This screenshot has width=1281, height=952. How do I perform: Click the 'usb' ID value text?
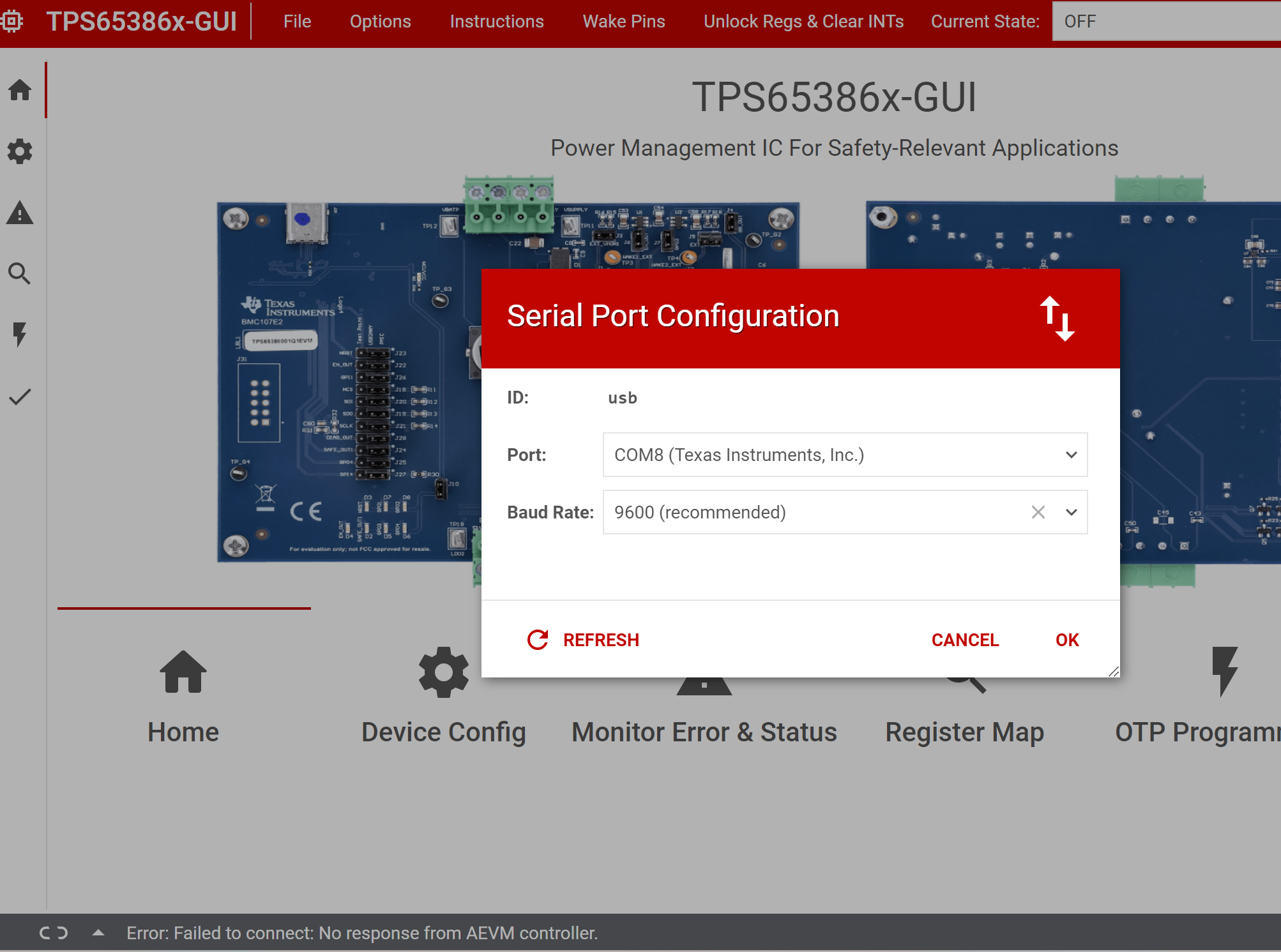623,398
